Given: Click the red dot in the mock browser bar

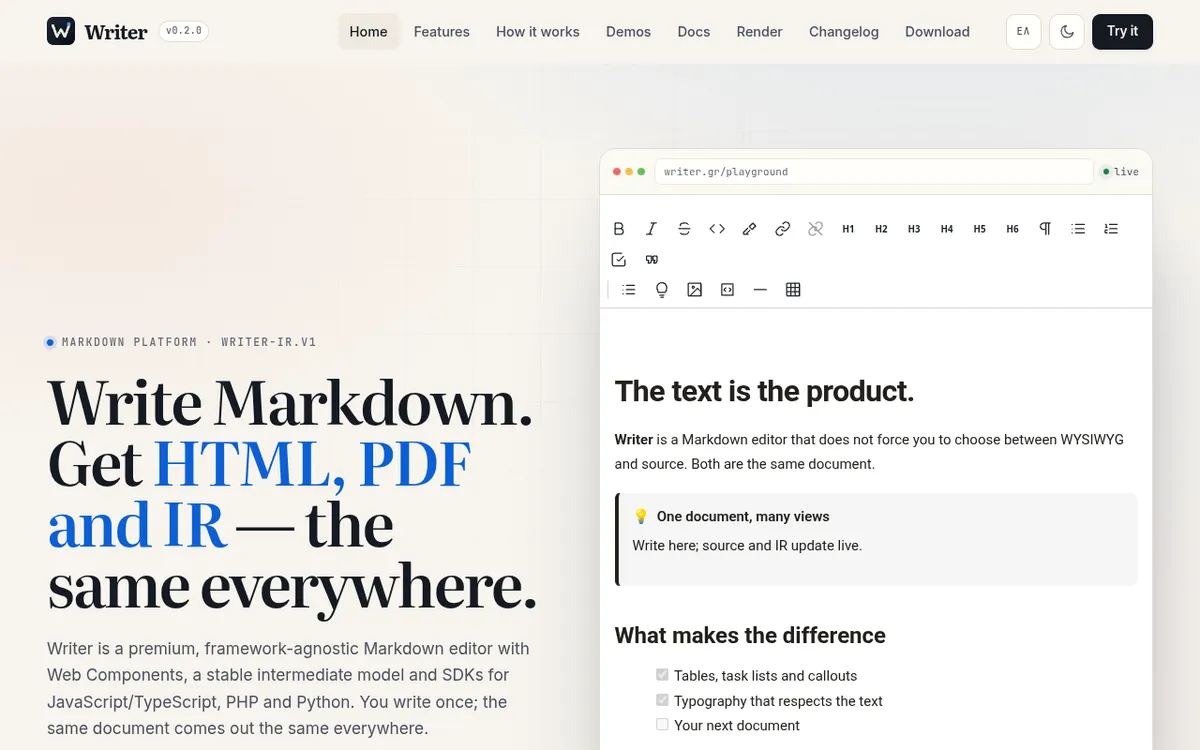Looking at the screenshot, I should point(617,172).
